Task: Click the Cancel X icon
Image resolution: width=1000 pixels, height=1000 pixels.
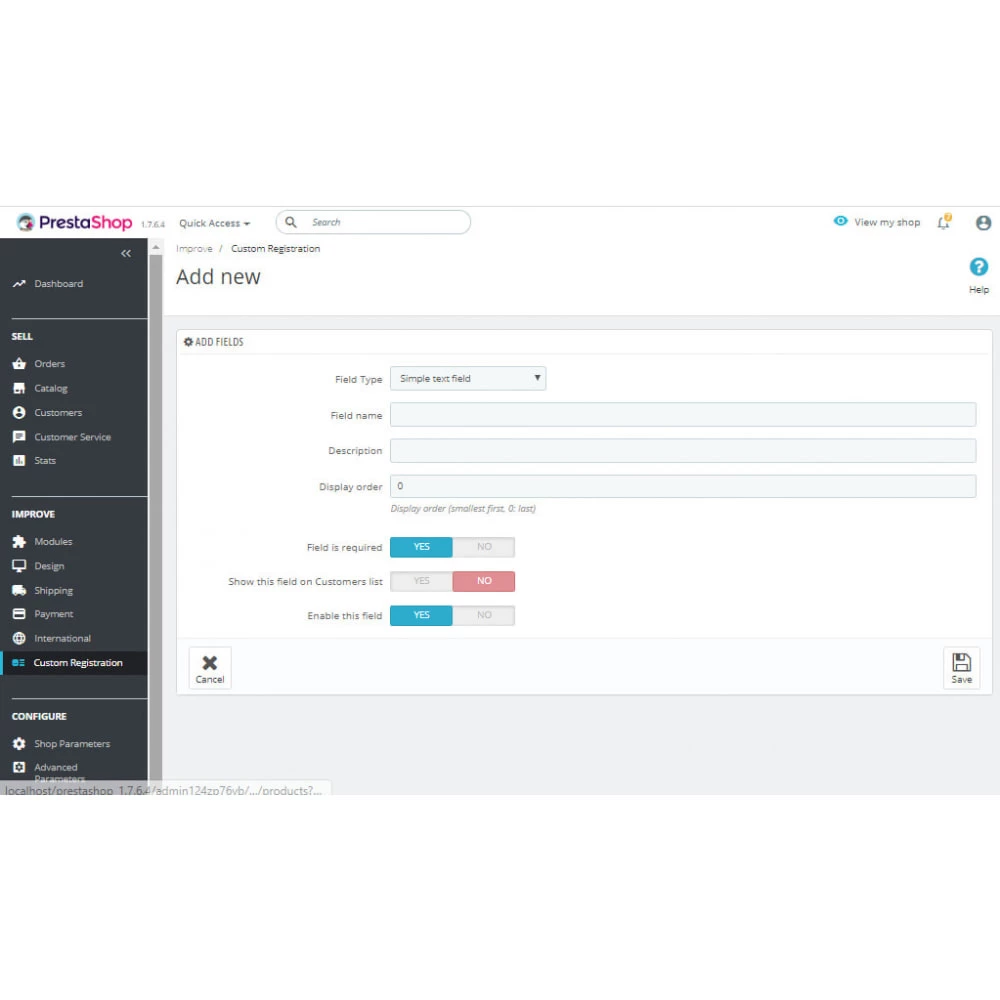Action: pyautogui.click(x=210, y=663)
